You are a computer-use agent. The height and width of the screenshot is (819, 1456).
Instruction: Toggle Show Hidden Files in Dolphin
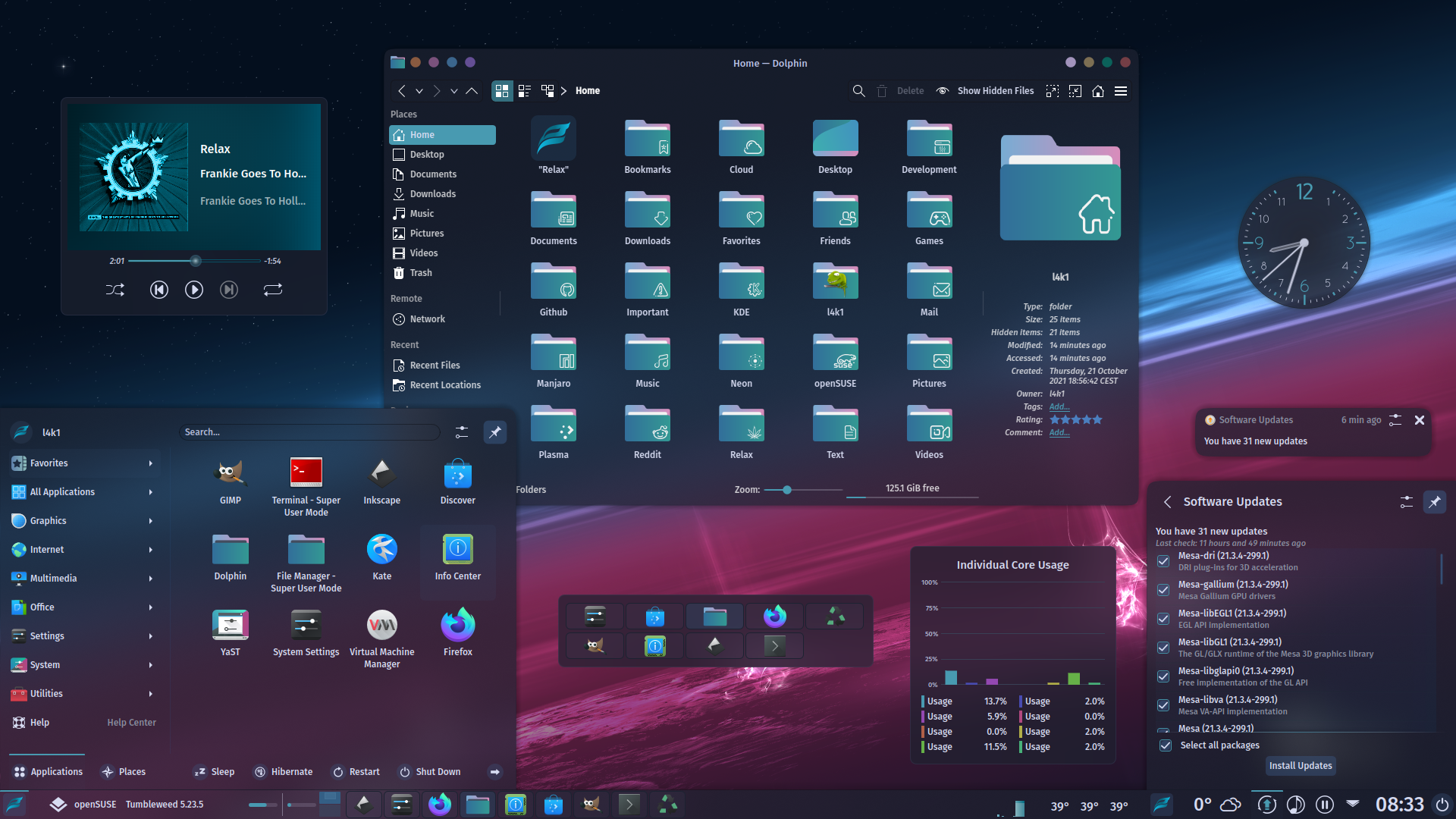tap(985, 91)
